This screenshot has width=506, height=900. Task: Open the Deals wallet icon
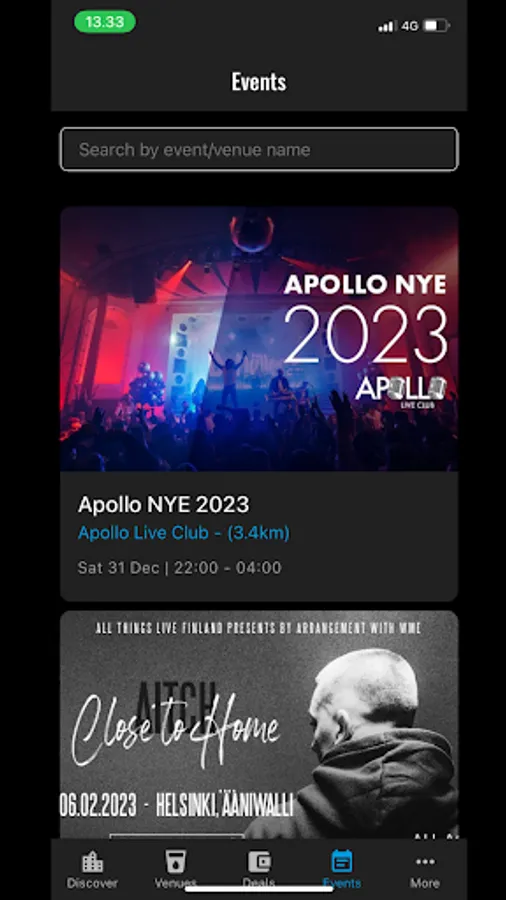pos(259,862)
